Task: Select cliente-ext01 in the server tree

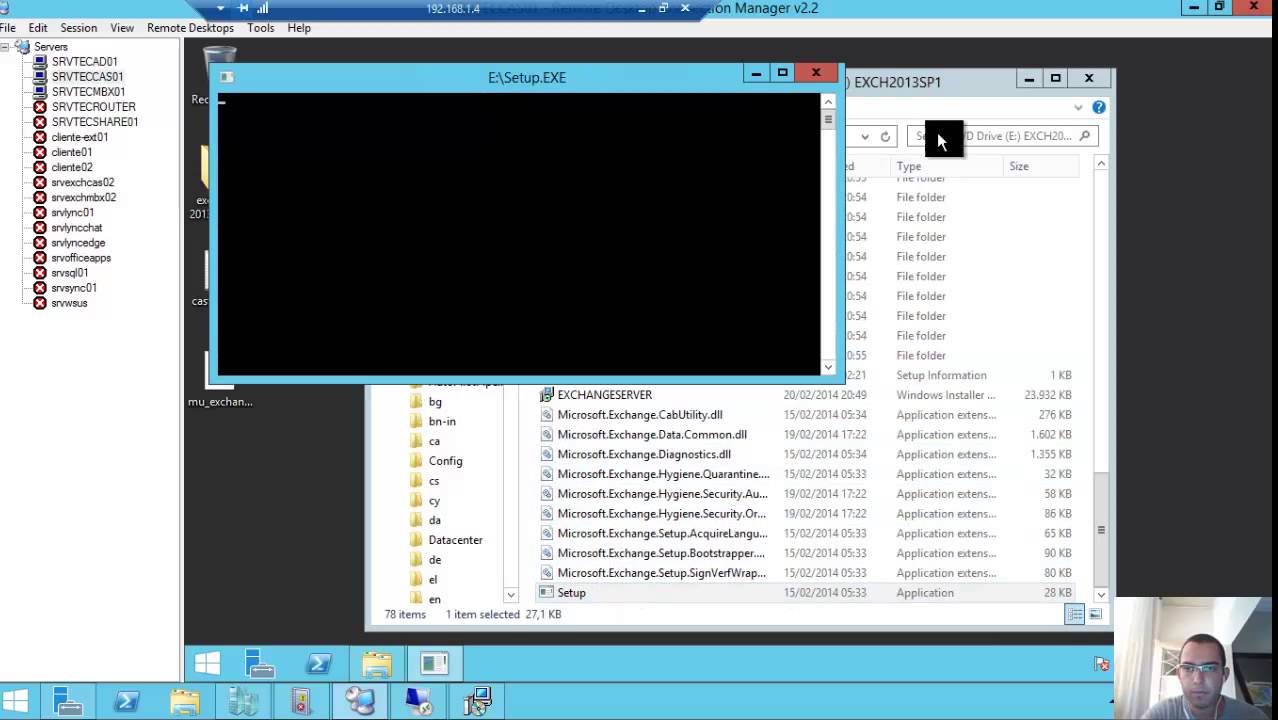Action: click(79, 137)
